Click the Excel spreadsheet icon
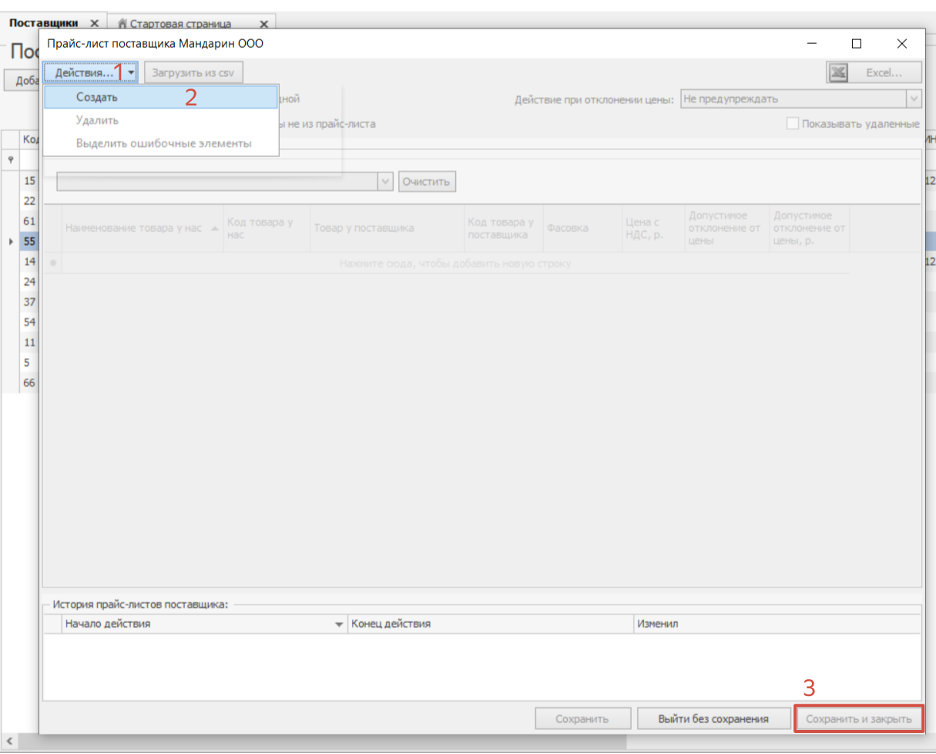Image resolution: width=936 pixels, height=754 pixels. tap(839, 73)
